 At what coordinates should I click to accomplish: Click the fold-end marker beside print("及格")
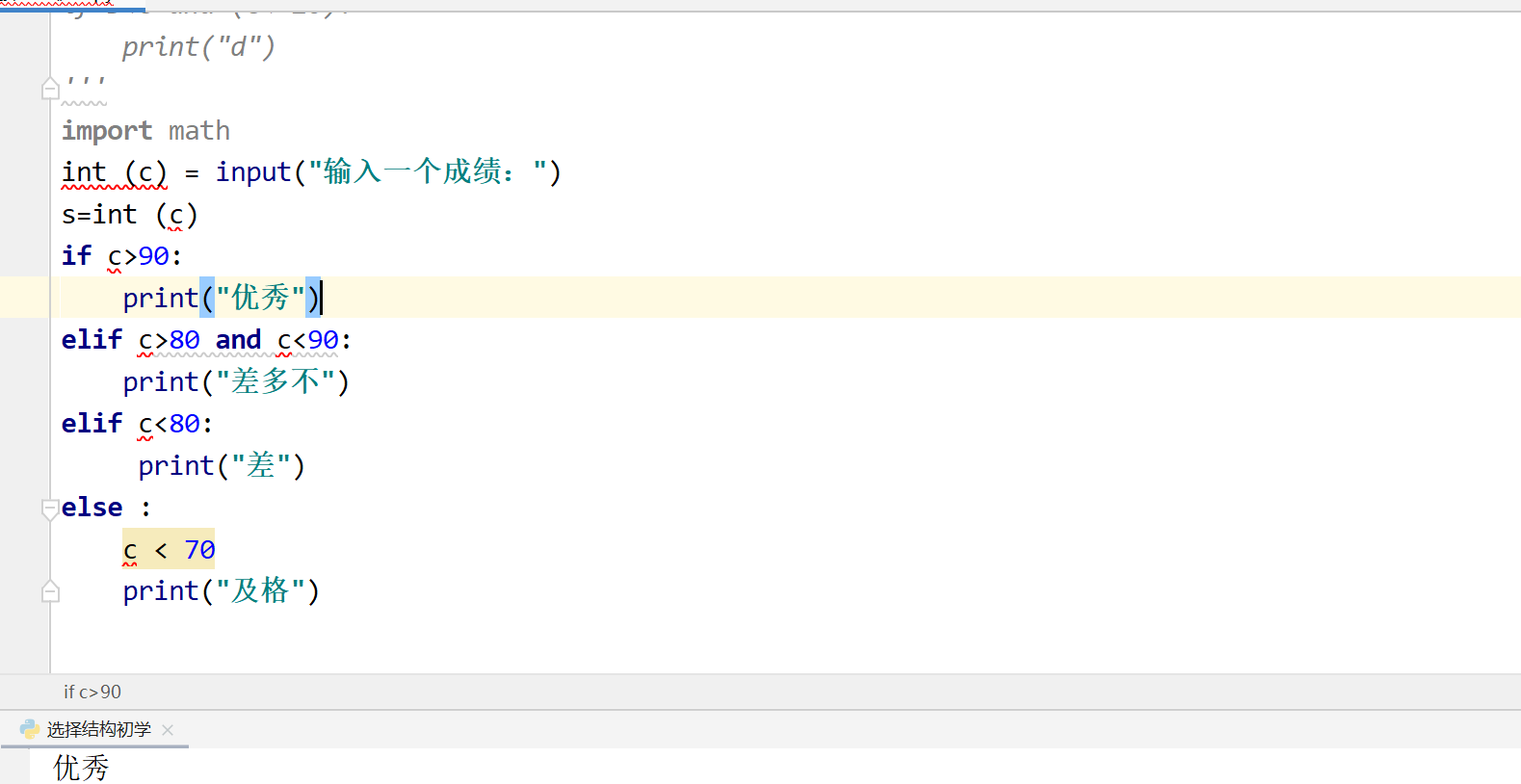(x=50, y=591)
